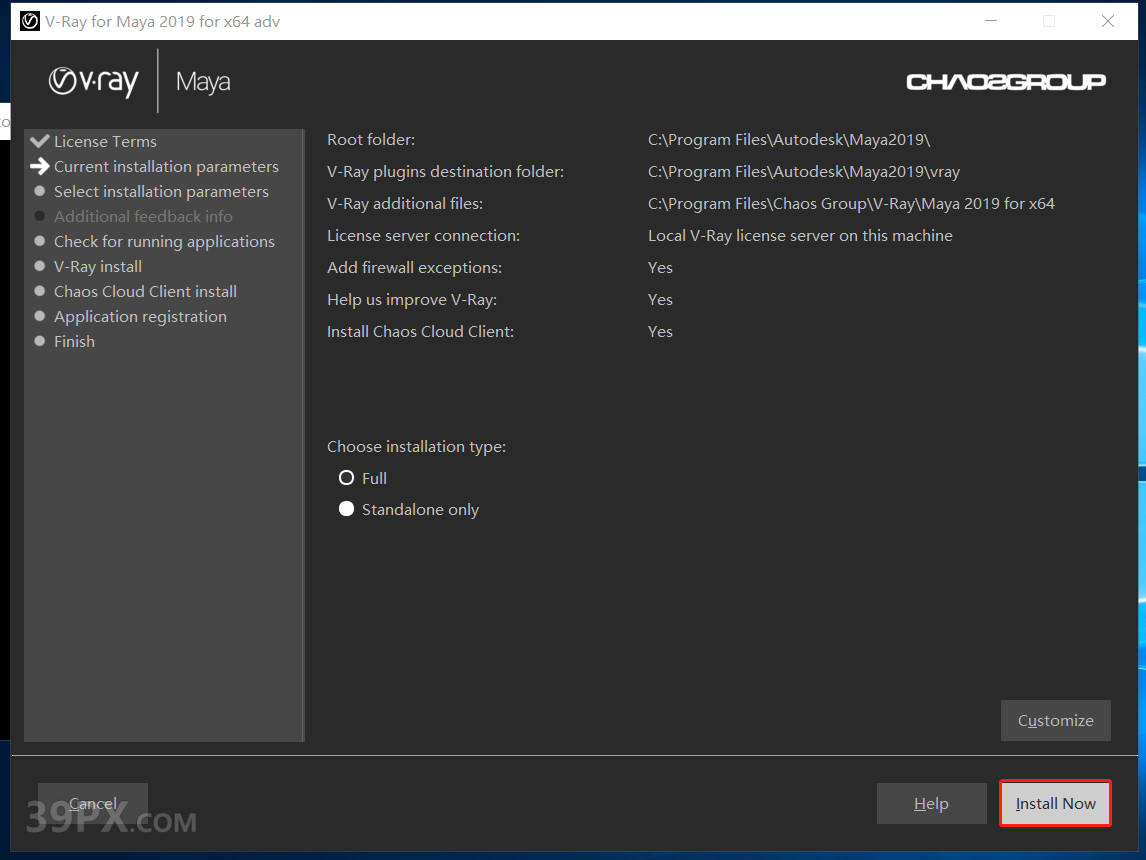The width and height of the screenshot is (1146, 860).
Task: Click Yes beside Help us improve V-Ray
Action: (660, 300)
